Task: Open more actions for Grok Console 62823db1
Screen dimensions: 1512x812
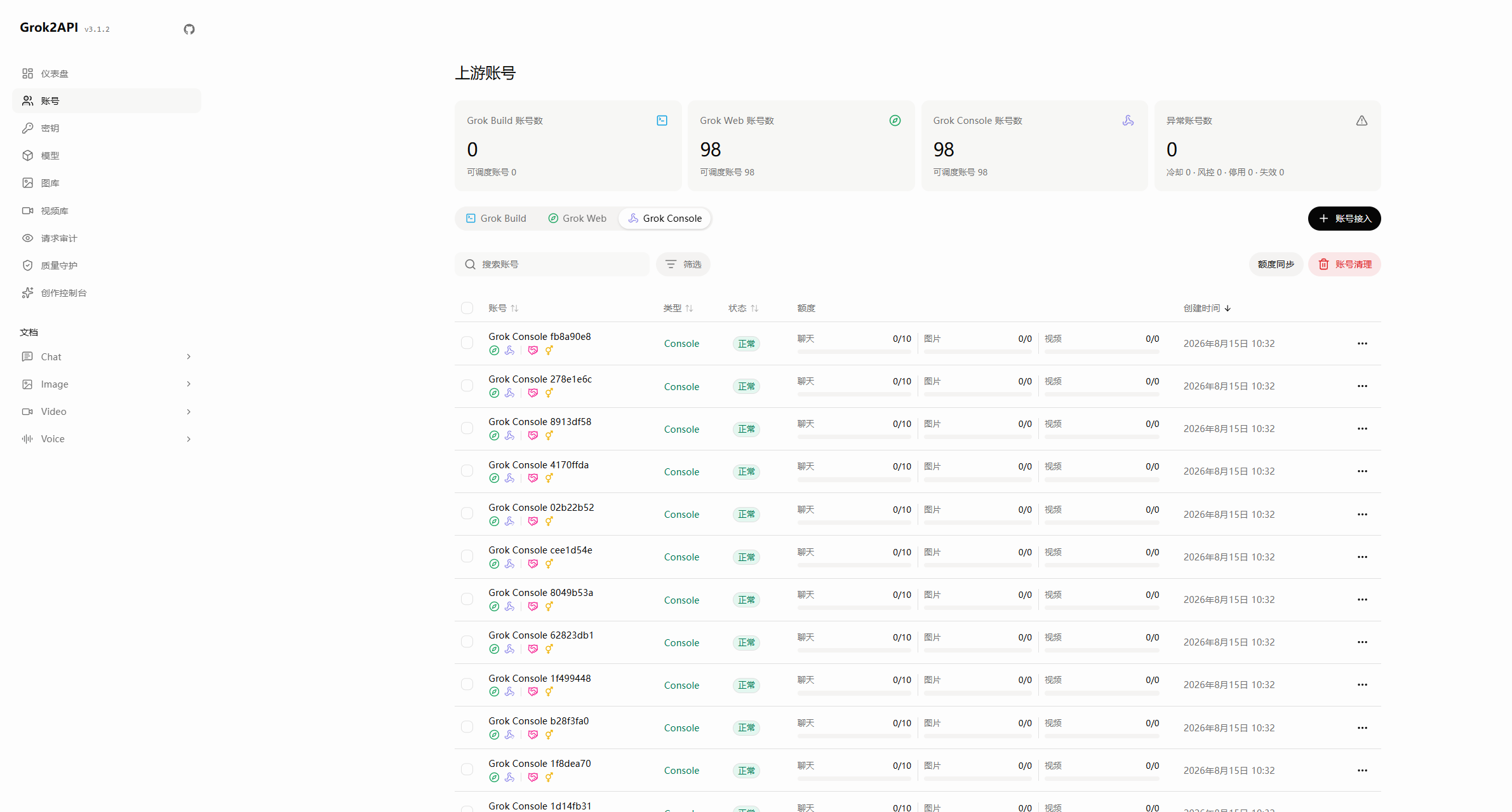Action: tap(1362, 642)
